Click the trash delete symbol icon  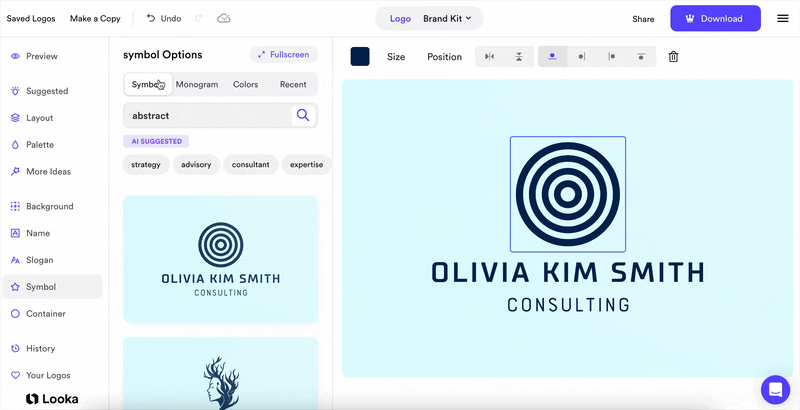coord(673,57)
